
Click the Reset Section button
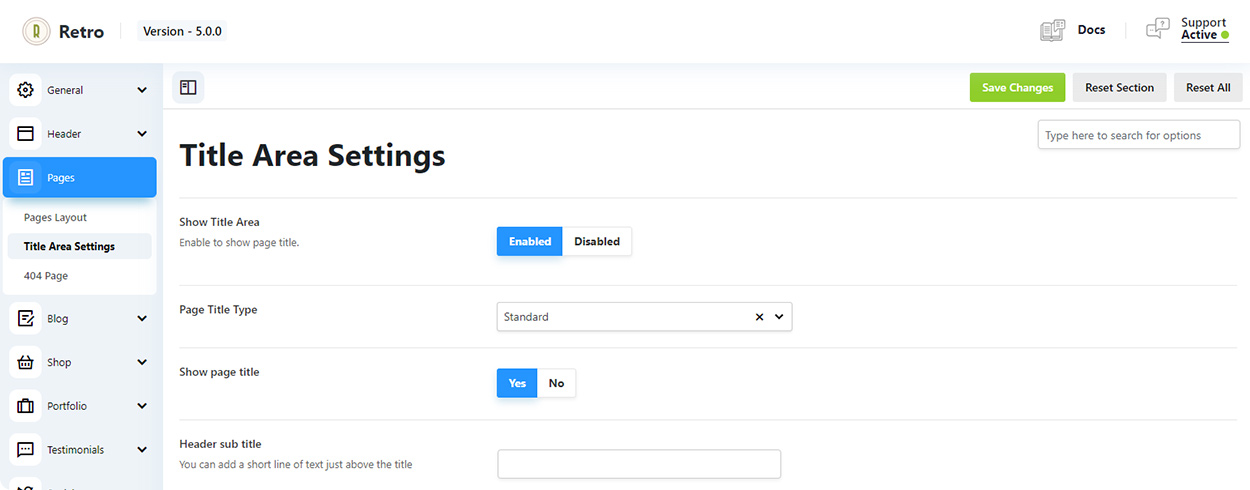1119,87
